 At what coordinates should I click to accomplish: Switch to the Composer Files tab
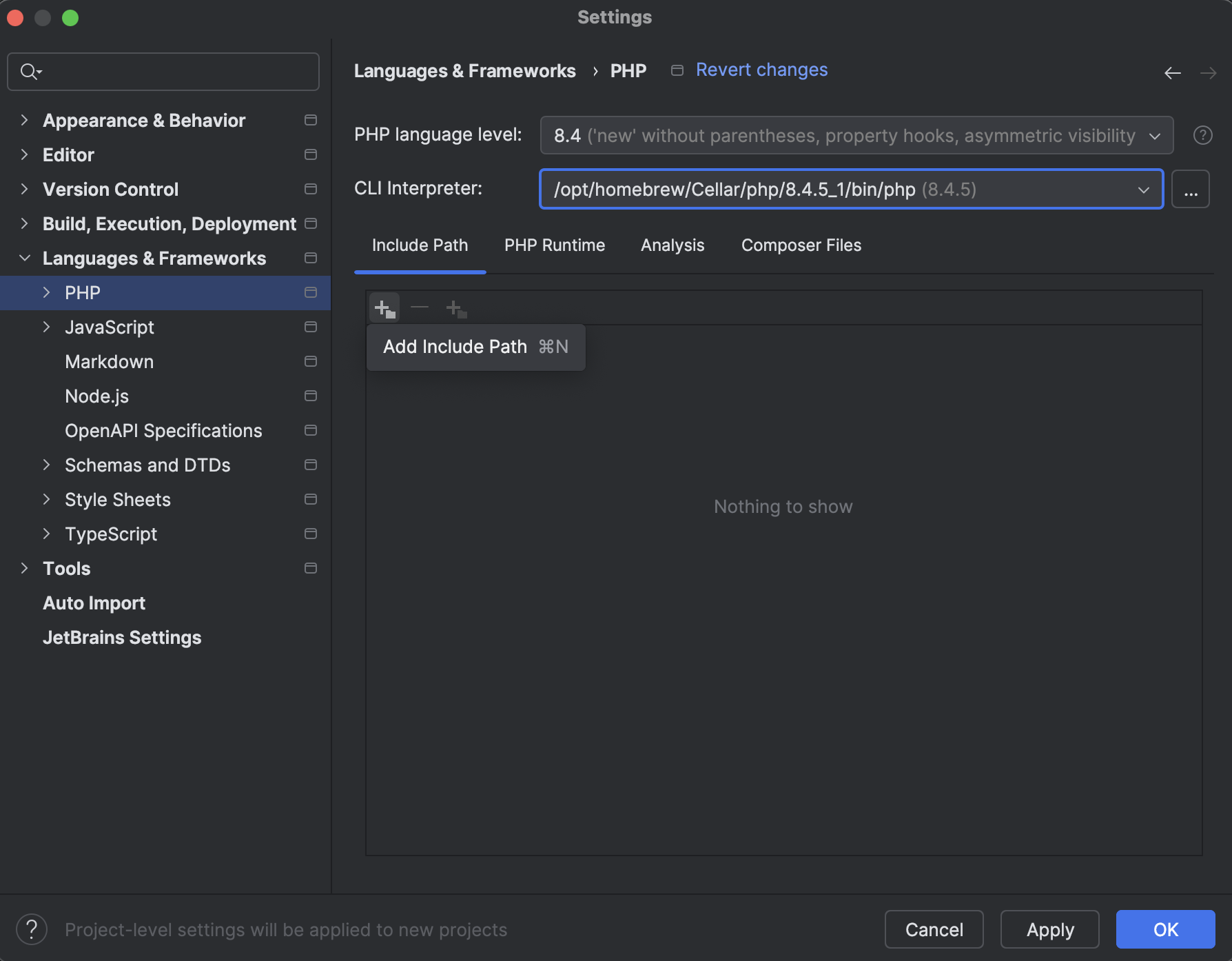(x=801, y=245)
